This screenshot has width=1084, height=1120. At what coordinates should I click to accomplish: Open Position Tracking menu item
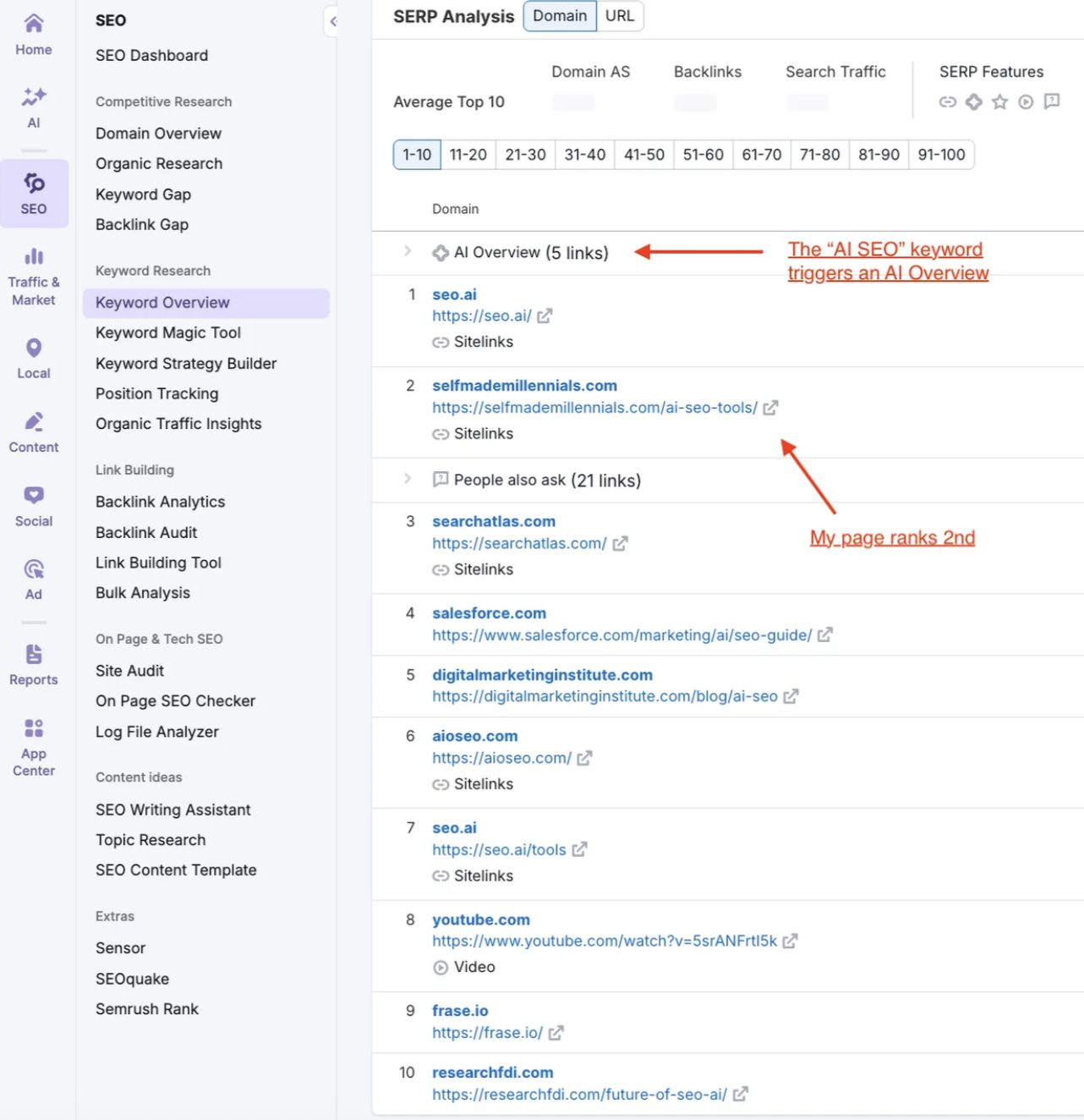pyautogui.click(x=157, y=393)
